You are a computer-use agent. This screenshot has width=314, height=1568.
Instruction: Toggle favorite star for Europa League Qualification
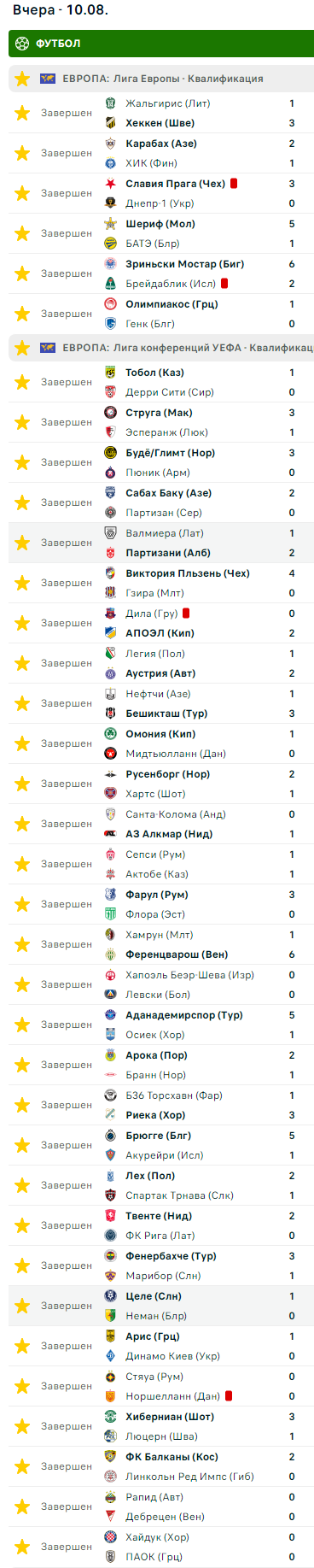coord(22,79)
